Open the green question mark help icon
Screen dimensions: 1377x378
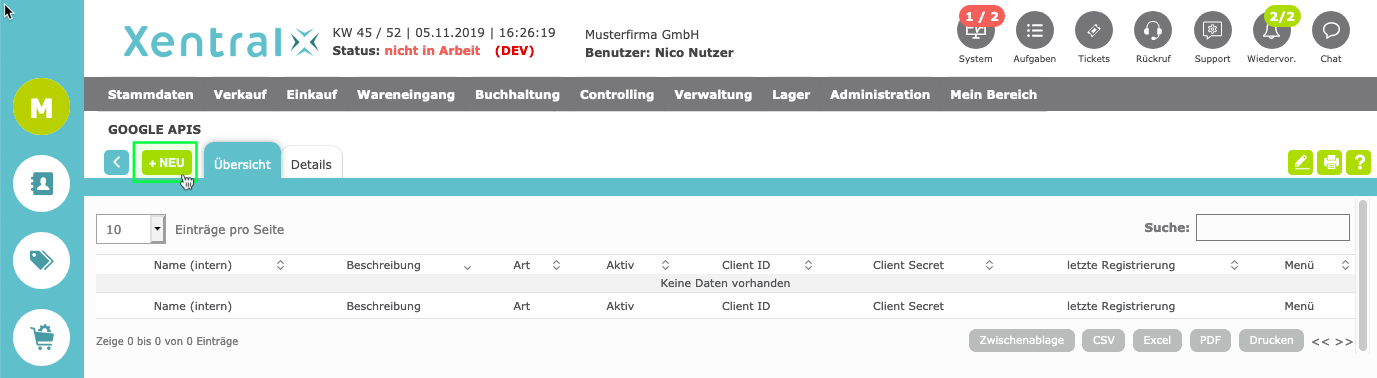click(x=1358, y=163)
